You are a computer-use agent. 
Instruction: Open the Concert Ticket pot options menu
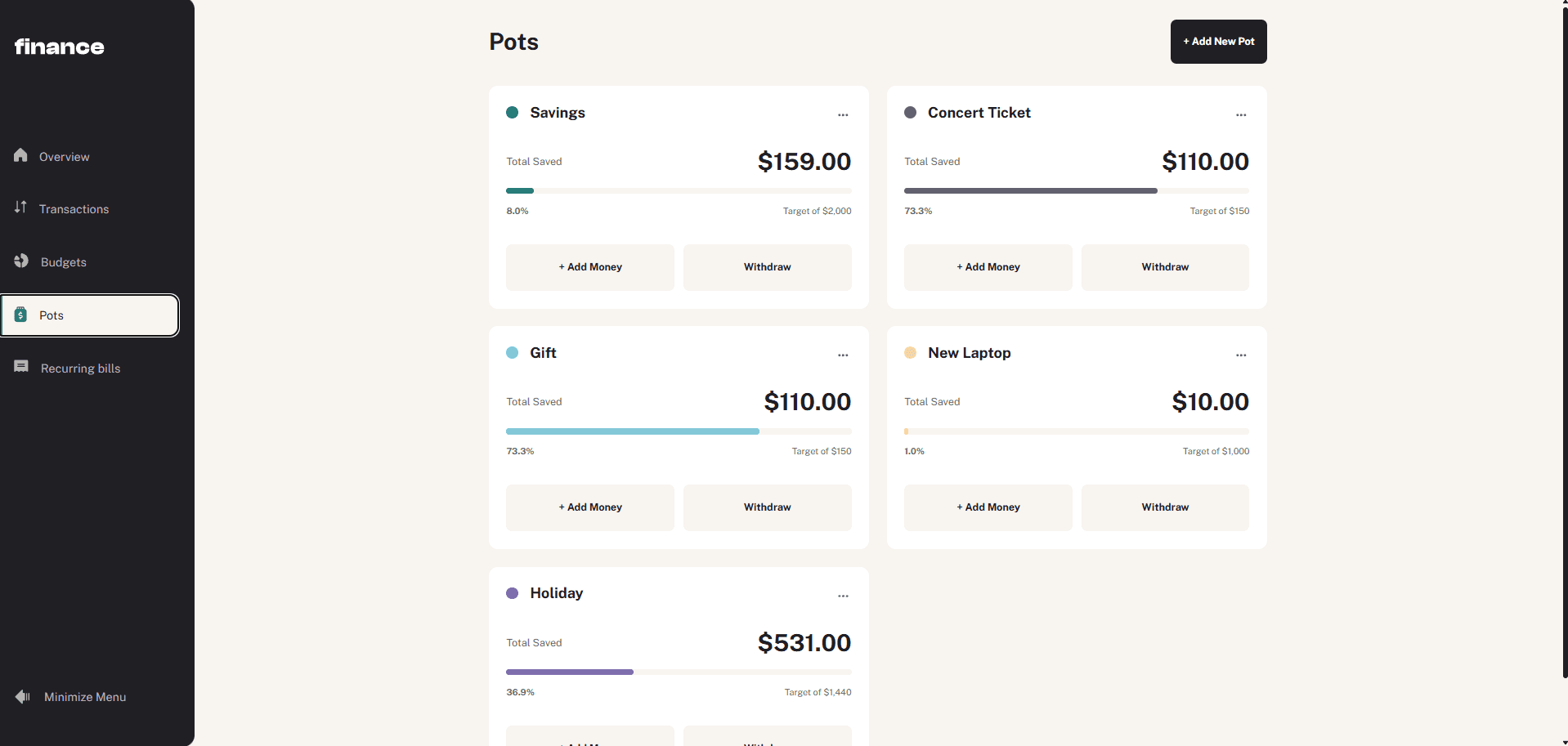[1241, 115]
